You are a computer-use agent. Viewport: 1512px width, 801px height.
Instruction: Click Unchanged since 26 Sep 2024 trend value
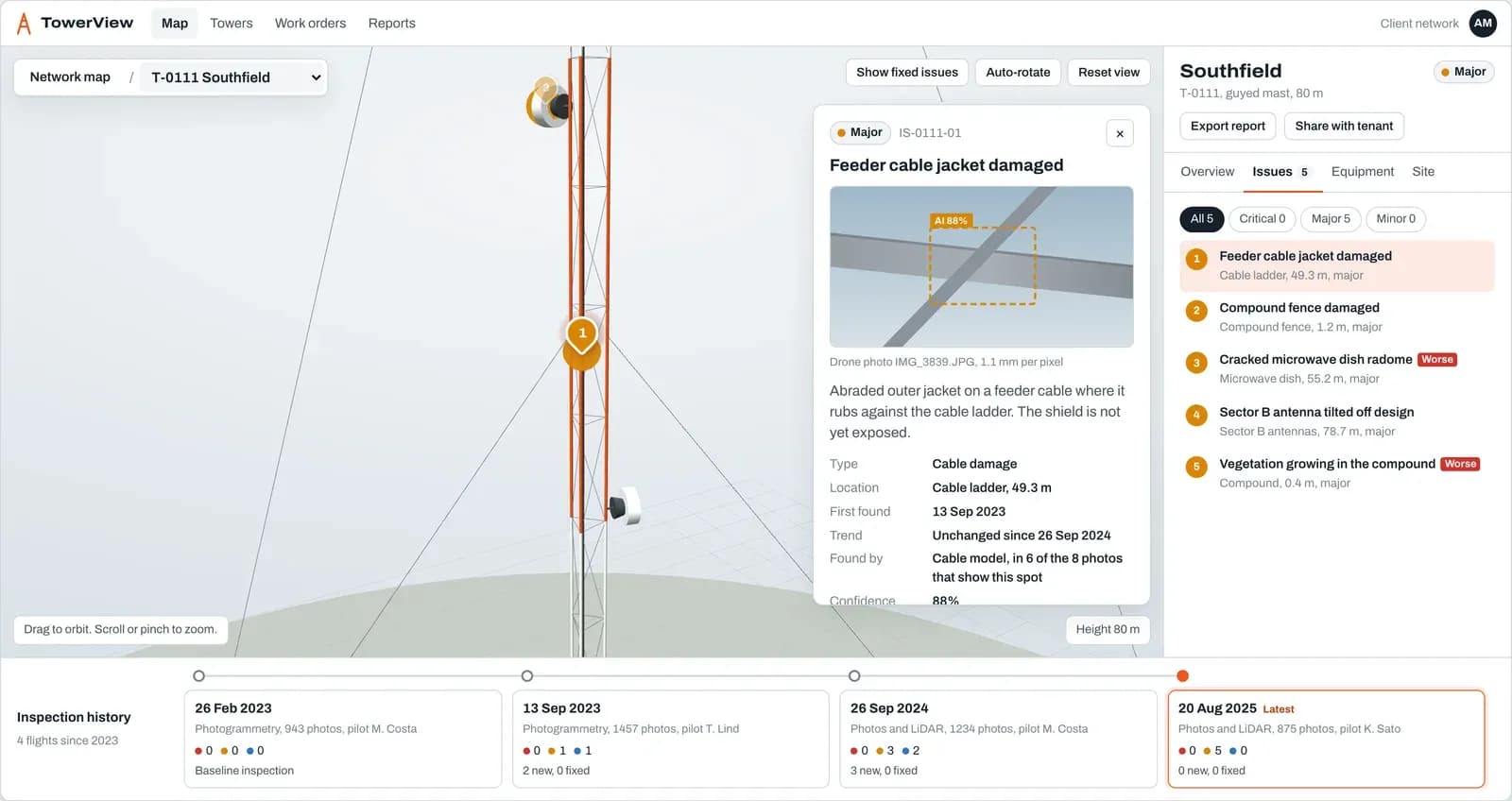click(x=1022, y=536)
